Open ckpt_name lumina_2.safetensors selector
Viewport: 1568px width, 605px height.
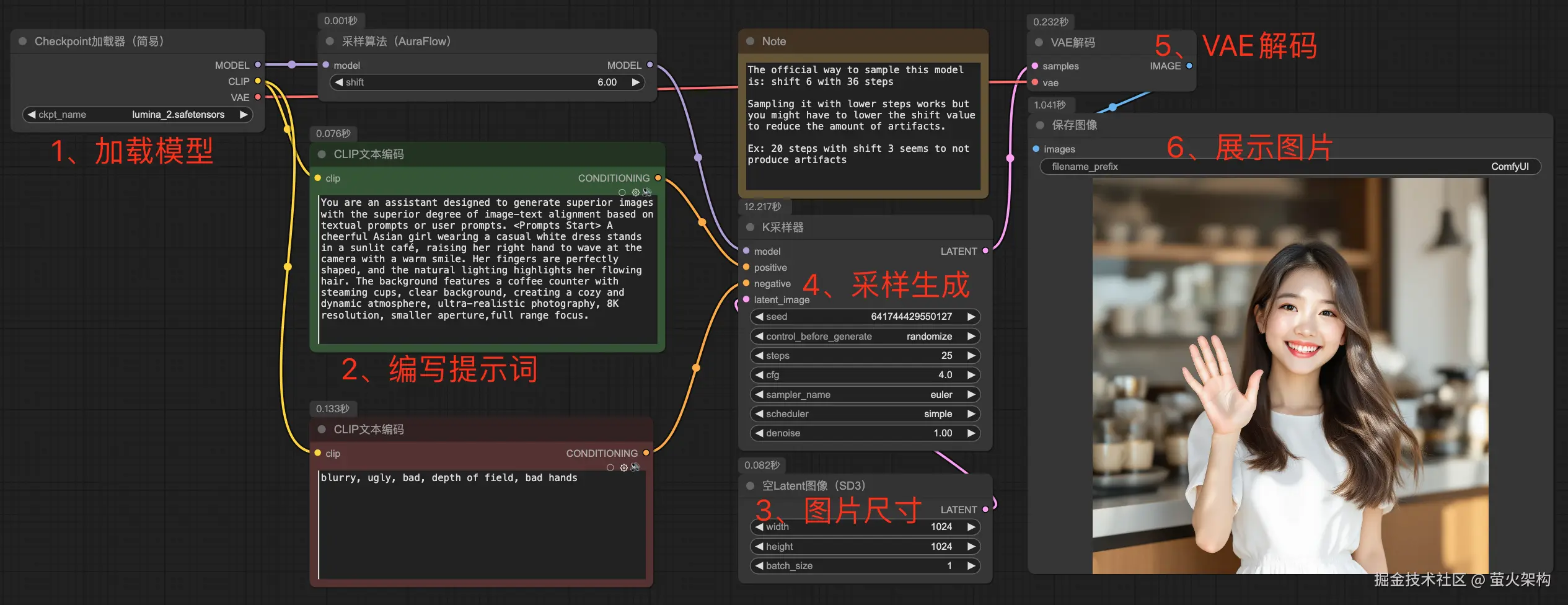pyautogui.click(x=138, y=115)
